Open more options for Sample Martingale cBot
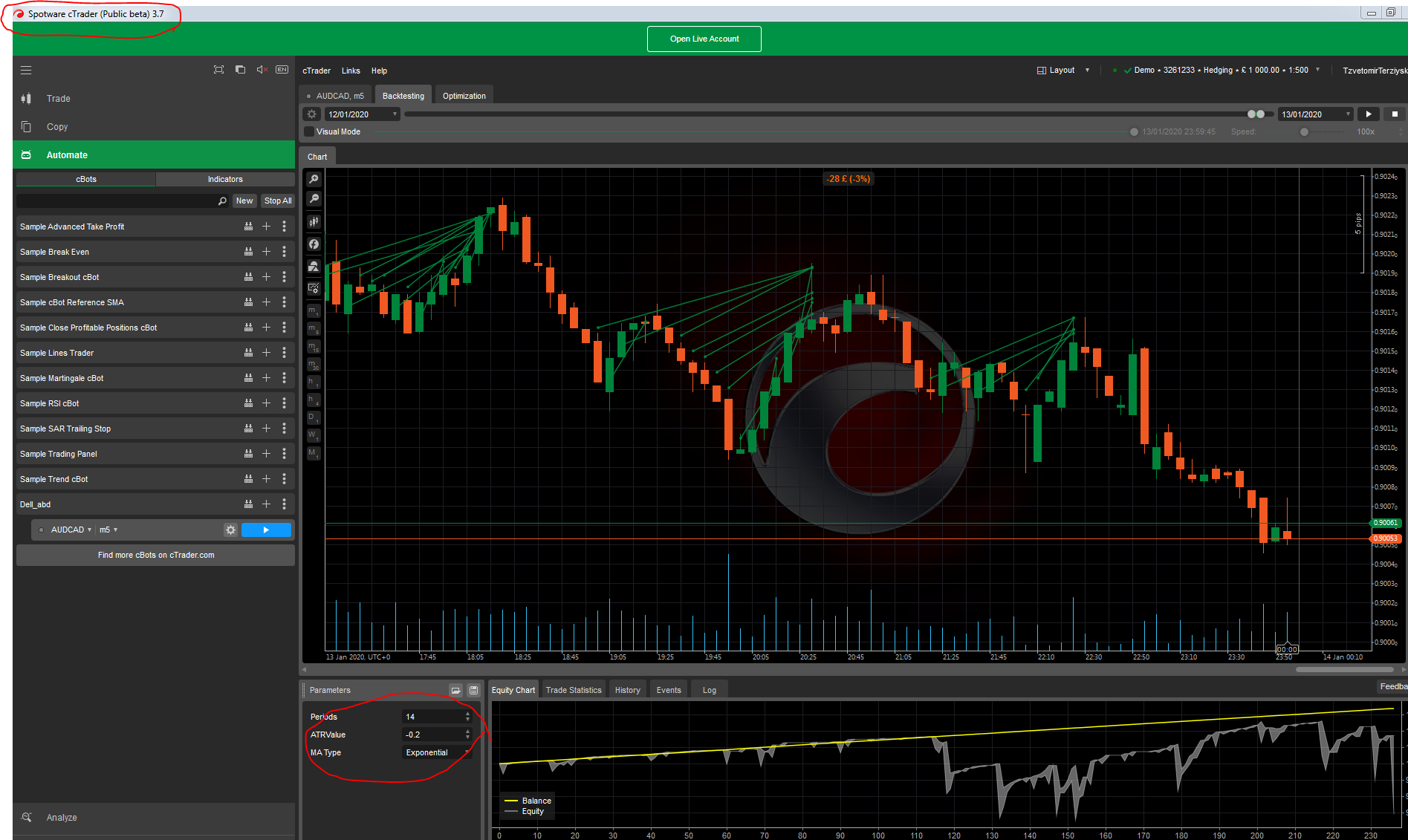 tap(284, 378)
